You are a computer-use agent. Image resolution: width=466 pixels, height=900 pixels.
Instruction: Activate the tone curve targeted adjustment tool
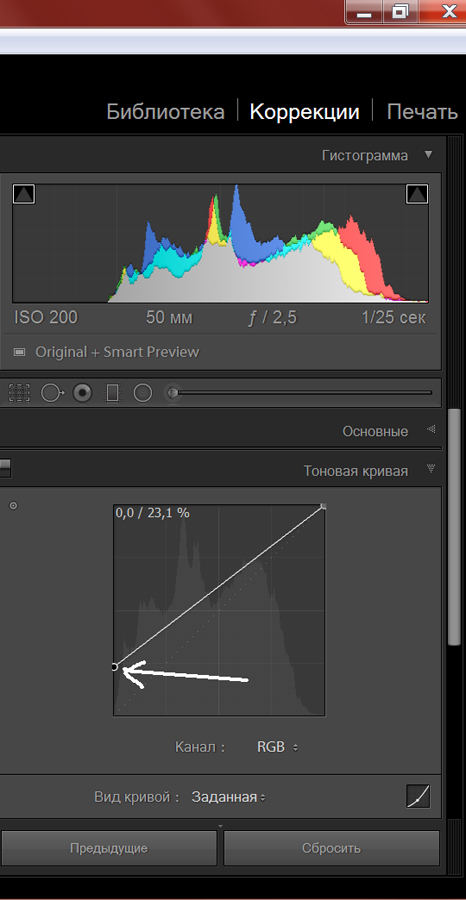[14, 506]
